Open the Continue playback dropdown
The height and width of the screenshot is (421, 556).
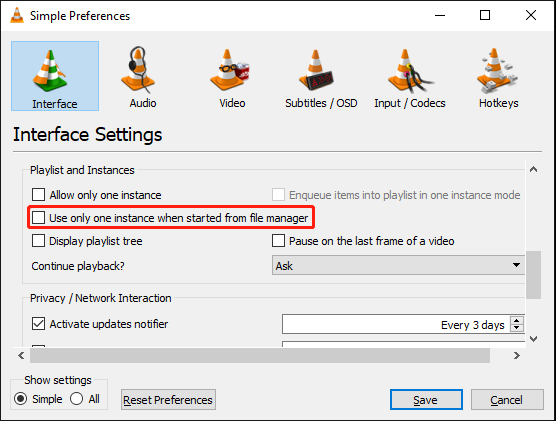(x=398, y=265)
